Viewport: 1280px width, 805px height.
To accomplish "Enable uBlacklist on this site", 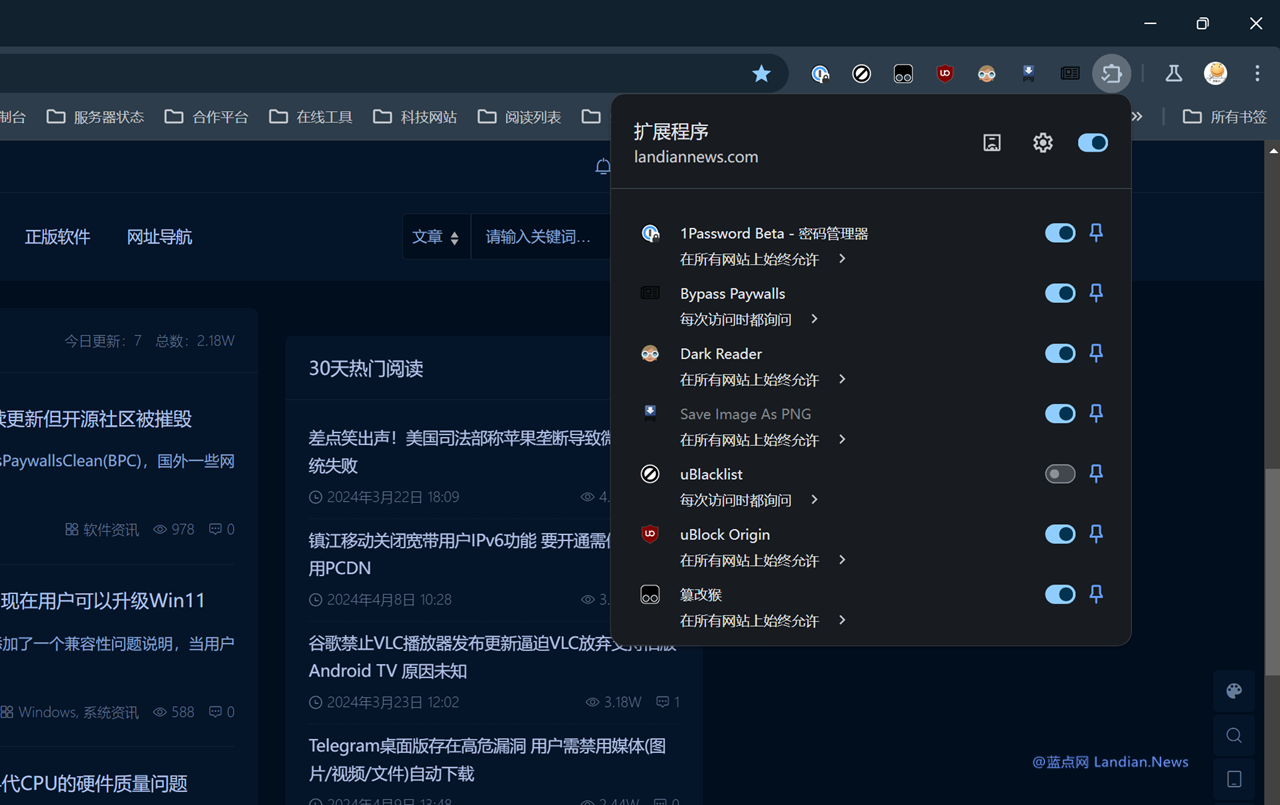I will point(1060,474).
